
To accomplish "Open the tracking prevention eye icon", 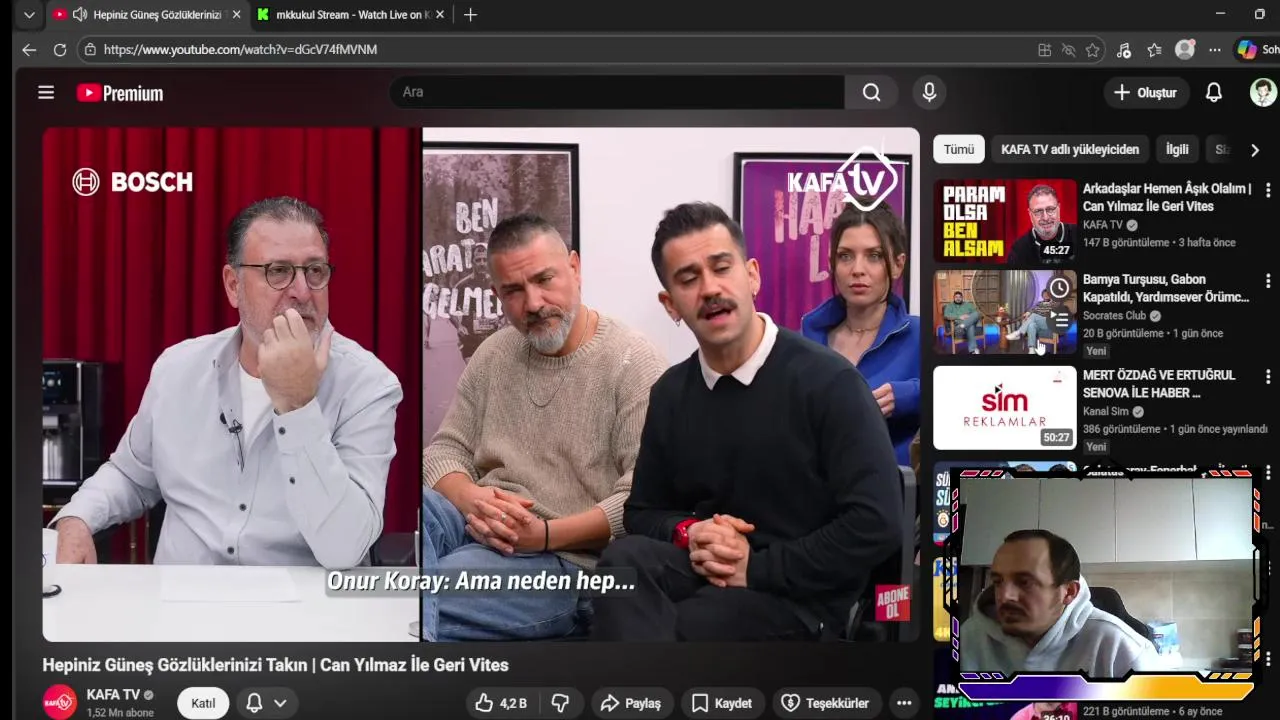I will pyautogui.click(x=1068, y=50).
